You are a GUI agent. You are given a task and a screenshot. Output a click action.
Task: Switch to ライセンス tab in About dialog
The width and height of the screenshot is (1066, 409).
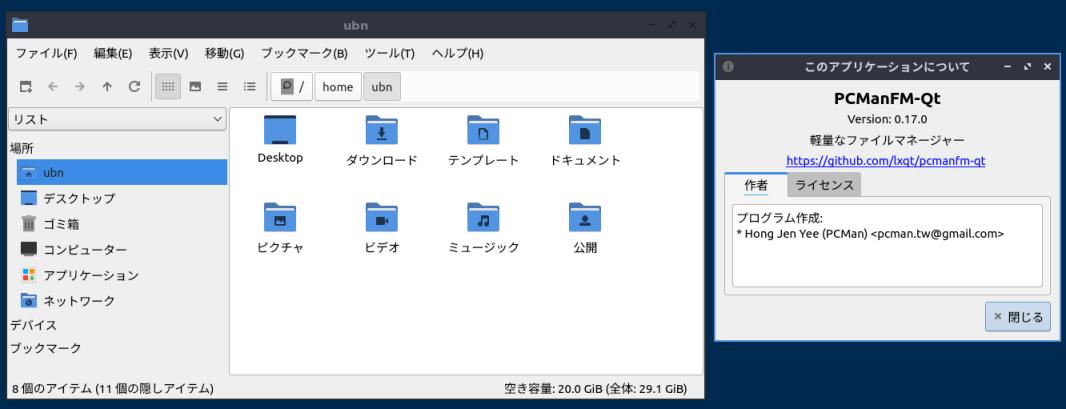click(x=824, y=185)
